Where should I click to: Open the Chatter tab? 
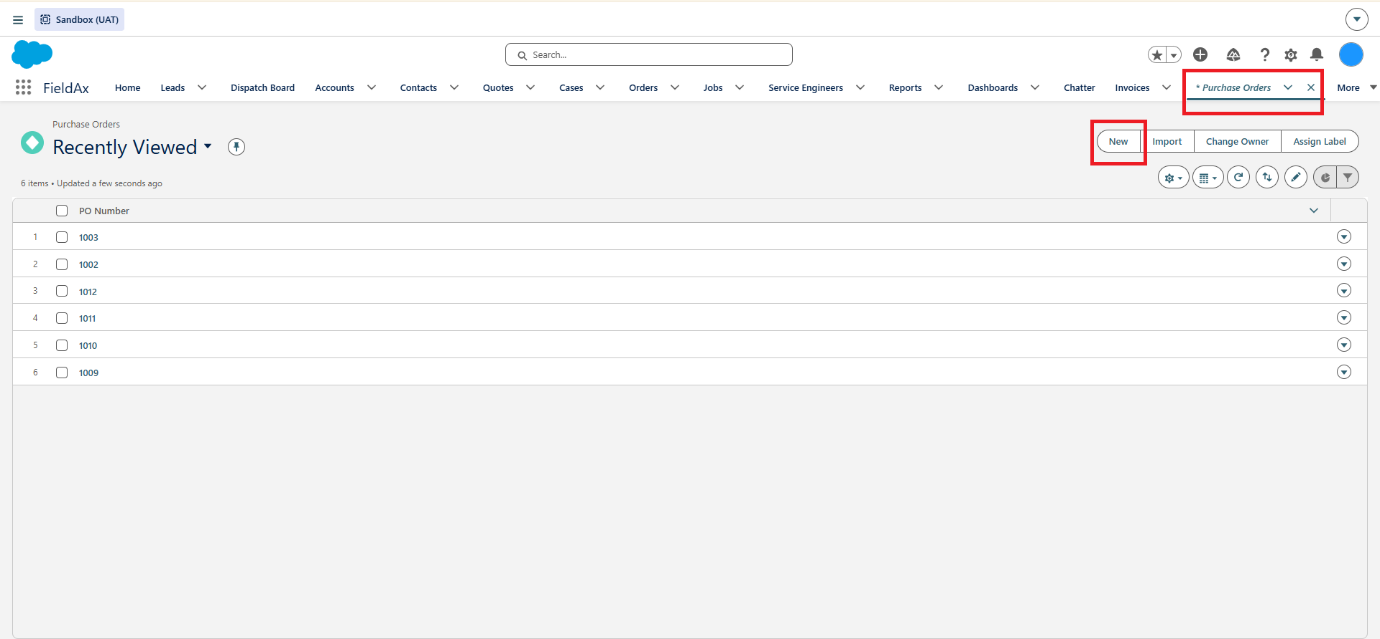click(x=1079, y=88)
